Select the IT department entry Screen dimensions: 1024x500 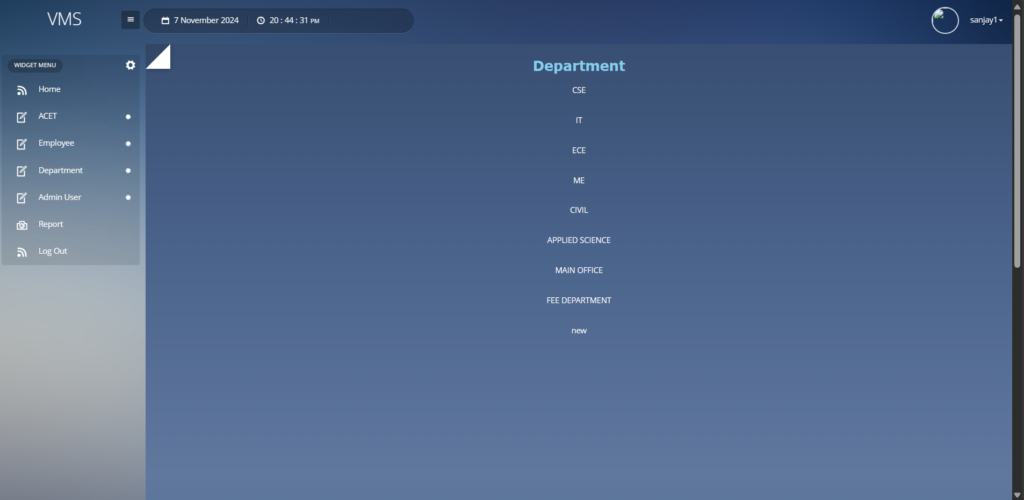pyautogui.click(x=579, y=120)
